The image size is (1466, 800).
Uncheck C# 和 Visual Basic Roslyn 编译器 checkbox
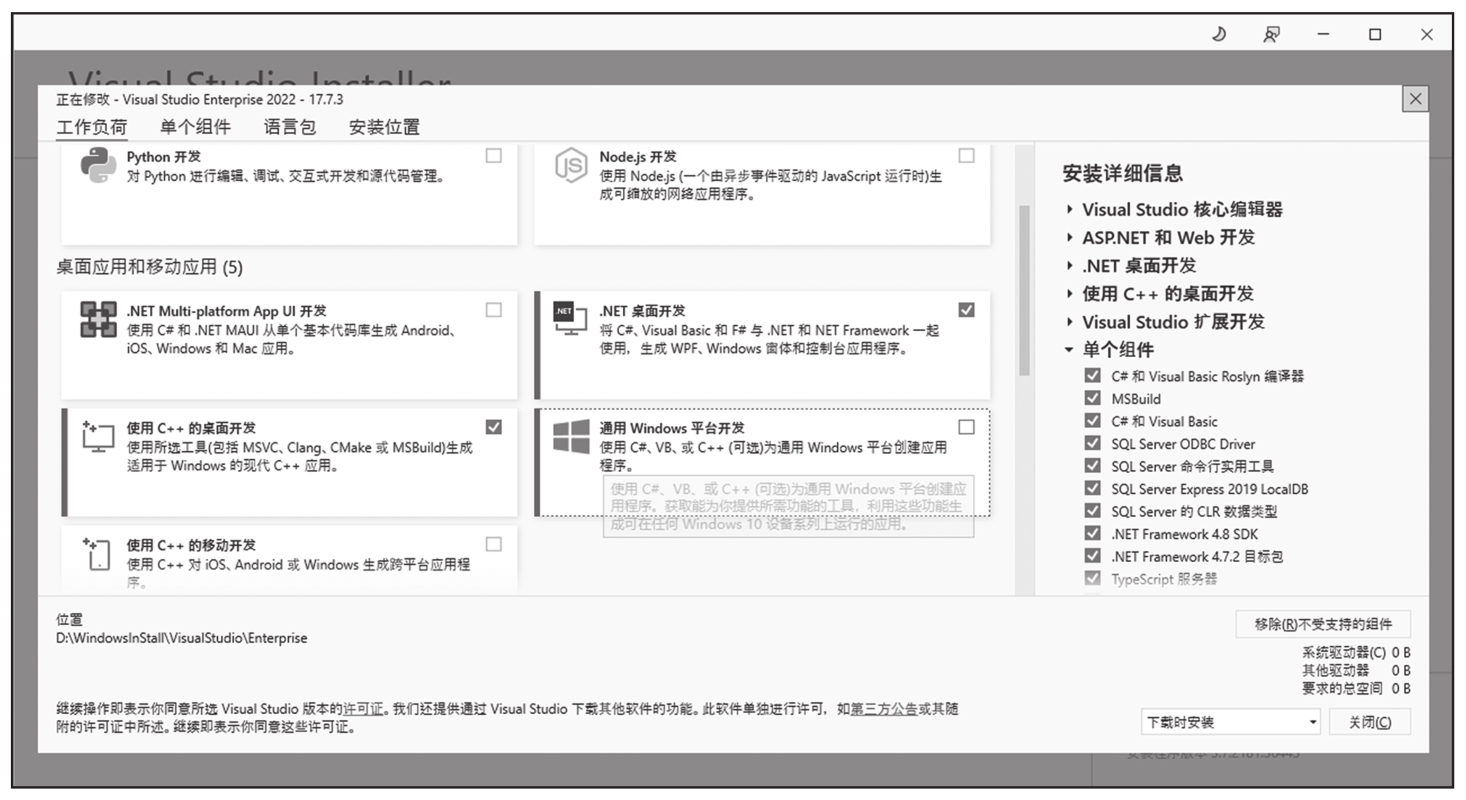(1092, 376)
